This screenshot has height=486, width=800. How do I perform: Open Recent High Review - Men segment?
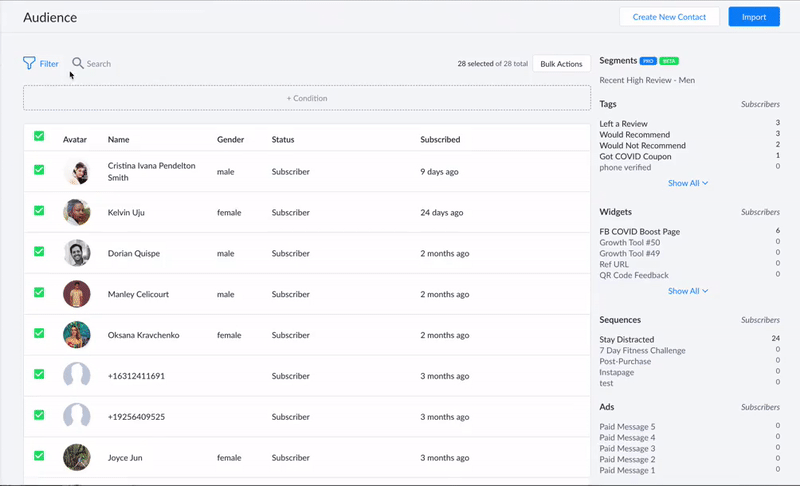coord(647,80)
